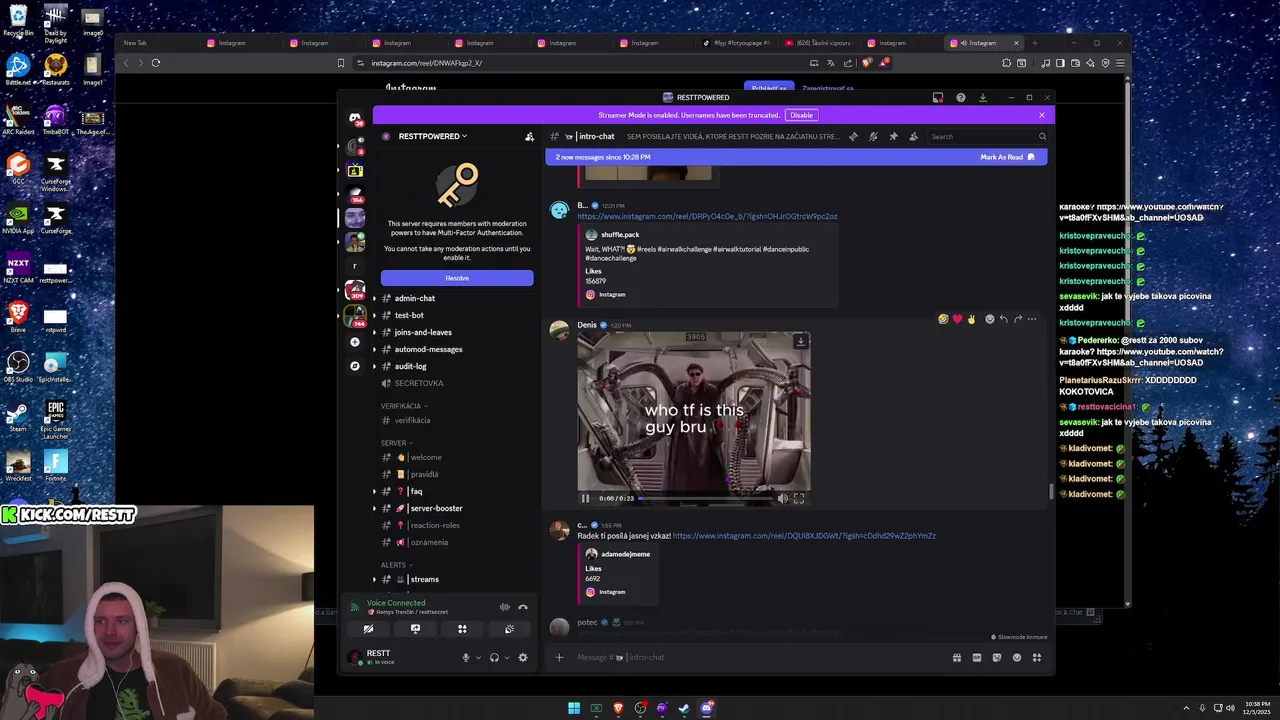Screen dimensions: 1280x720
Task: Click Resolve for Multi-Factor Authentication
Action: (457, 278)
